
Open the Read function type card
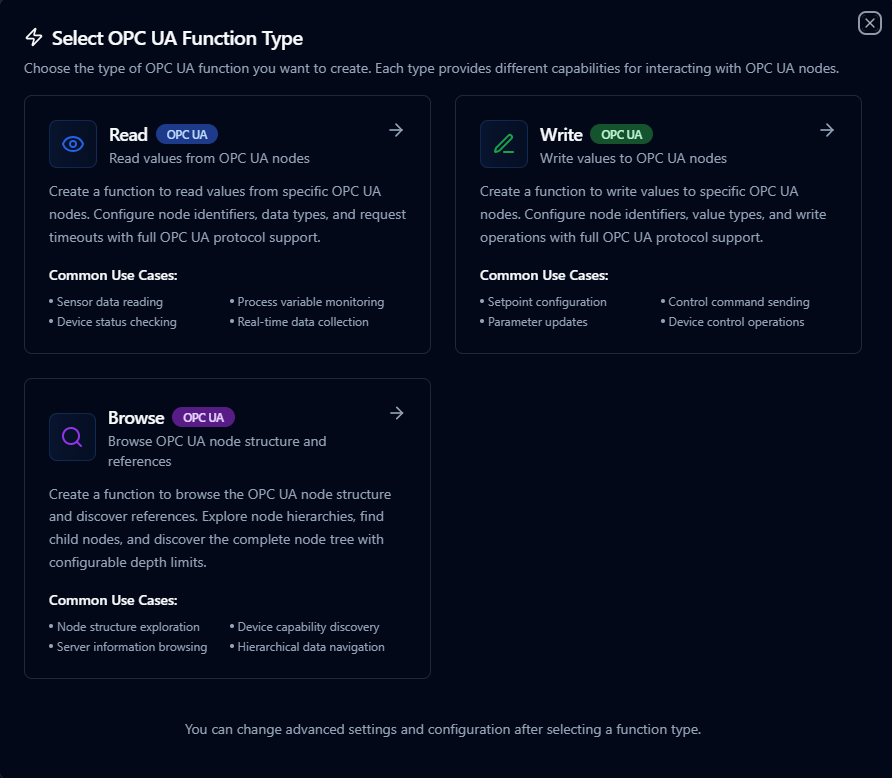[x=227, y=225]
